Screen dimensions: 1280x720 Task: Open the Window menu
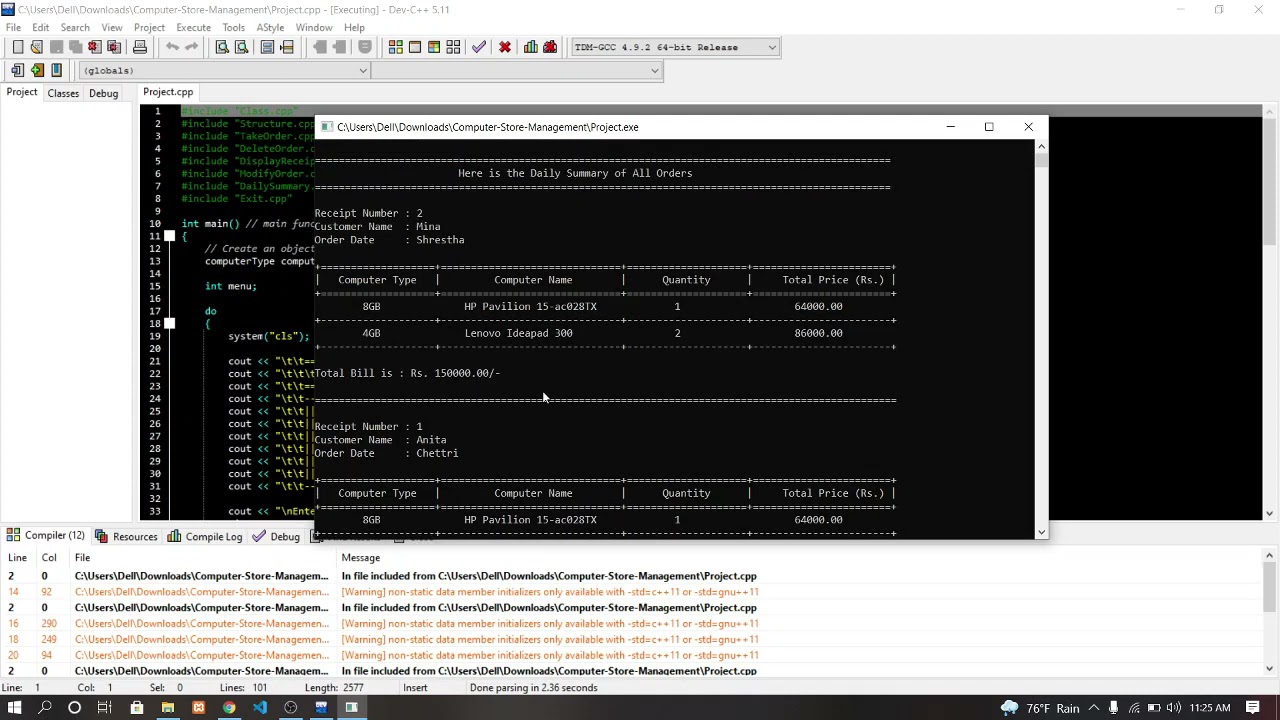[313, 27]
